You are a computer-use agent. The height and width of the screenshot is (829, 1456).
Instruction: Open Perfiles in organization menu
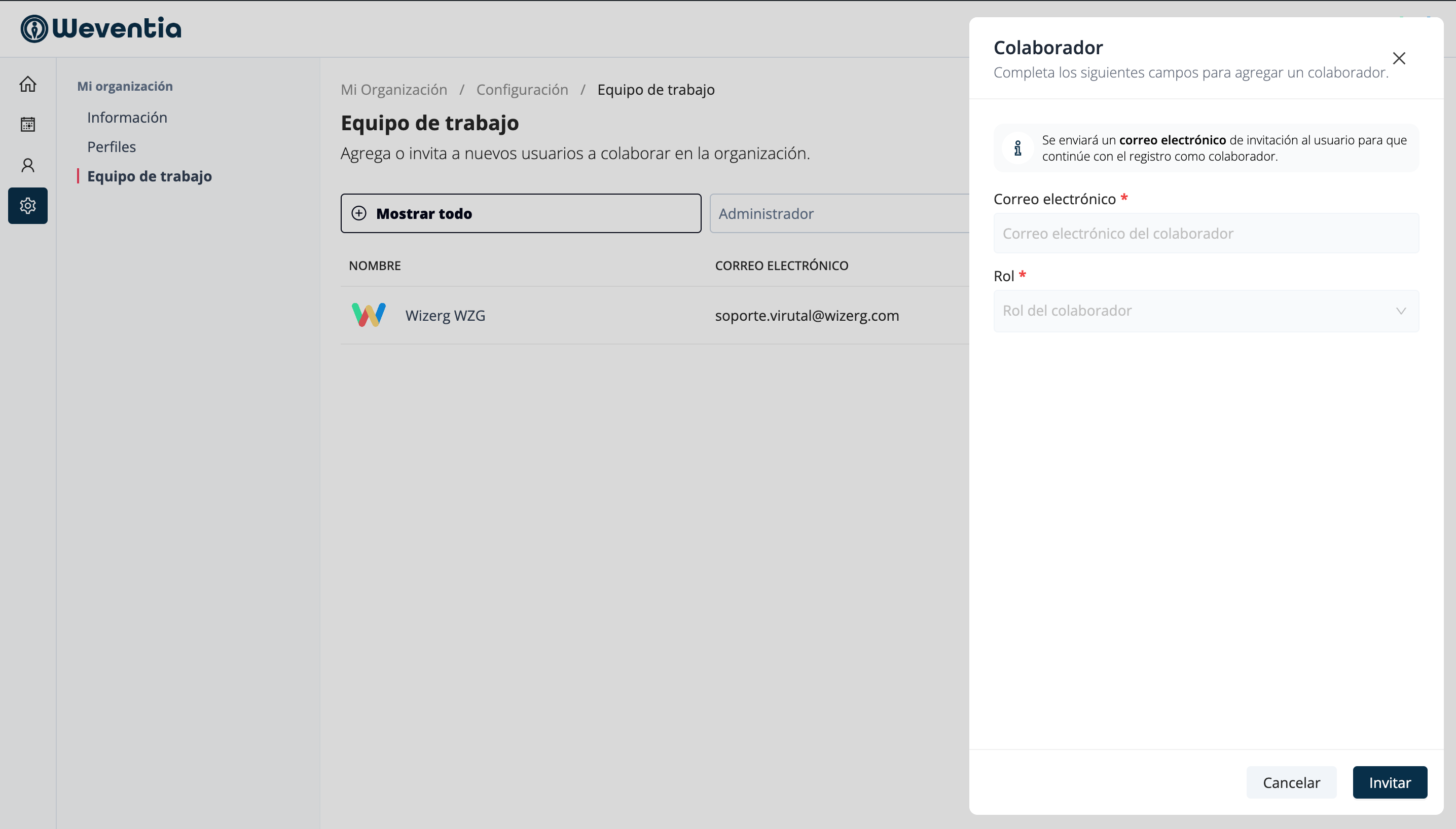pyautogui.click(x=112, y=147)
